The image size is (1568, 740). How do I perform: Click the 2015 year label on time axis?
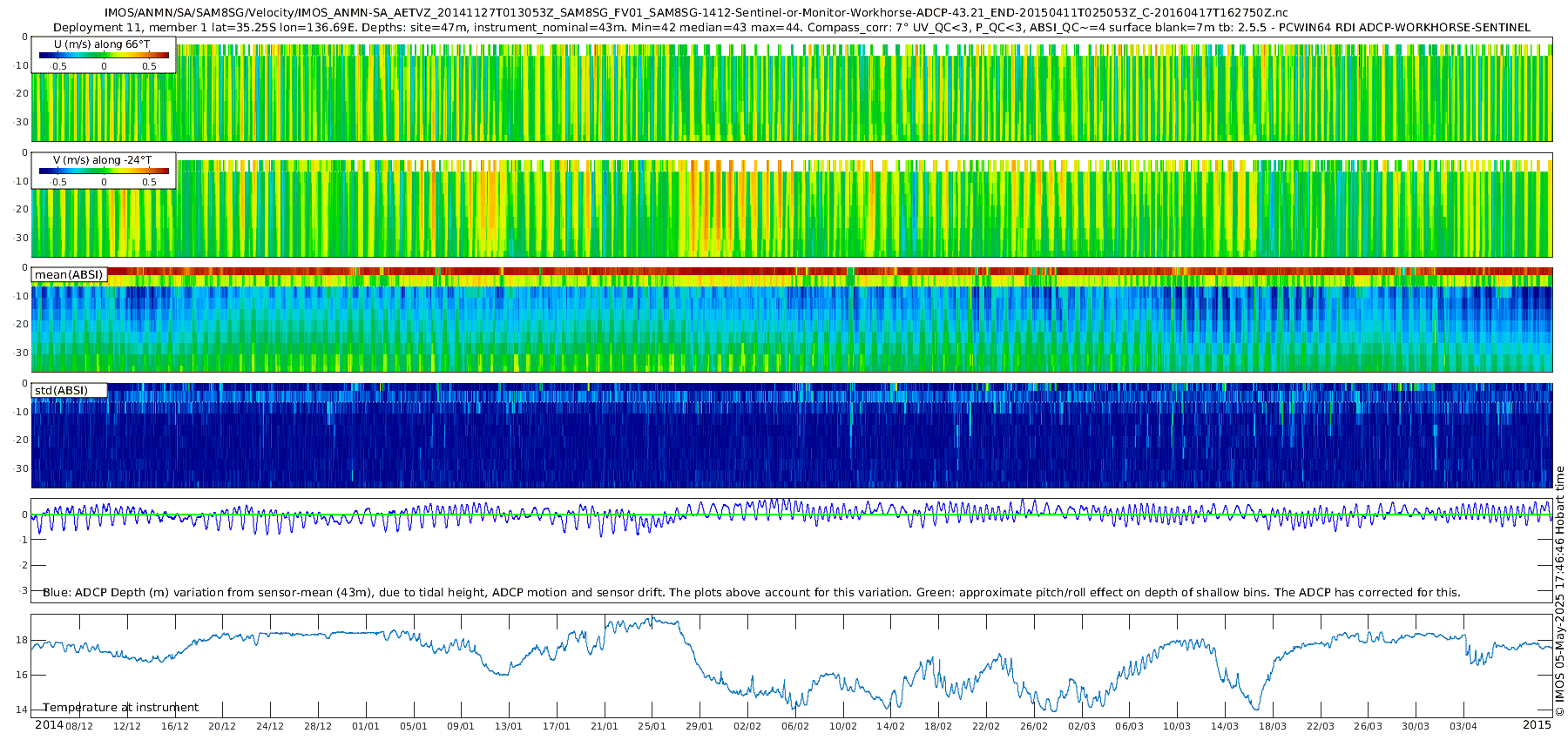click(1537, 725)
